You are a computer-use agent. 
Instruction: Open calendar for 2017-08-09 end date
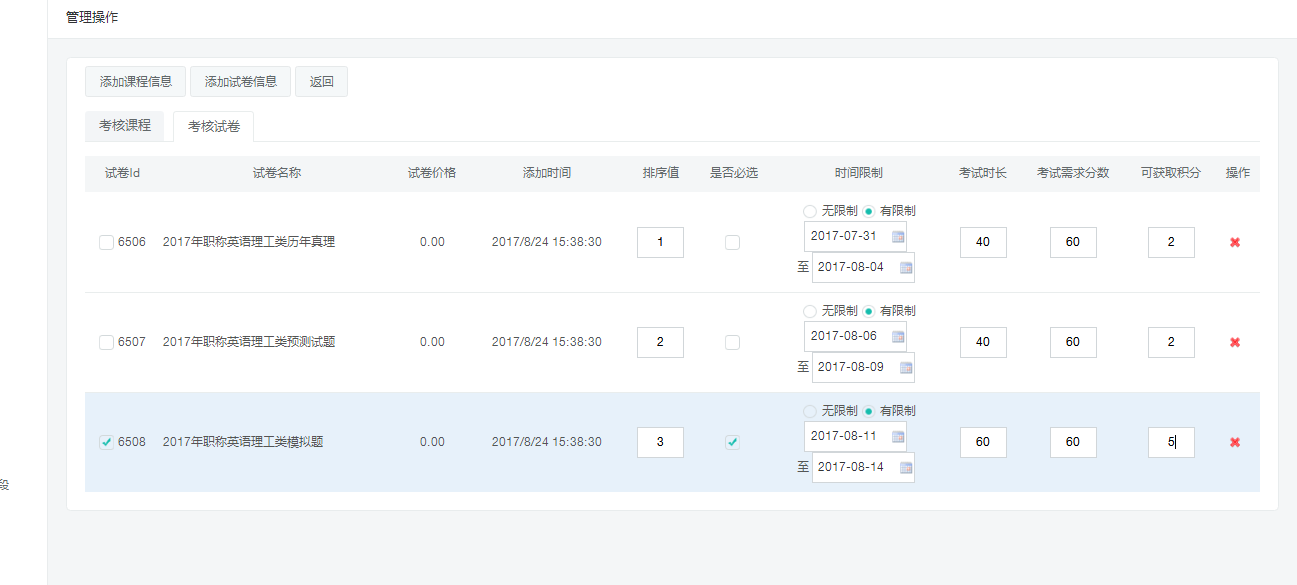click(905, 367)
